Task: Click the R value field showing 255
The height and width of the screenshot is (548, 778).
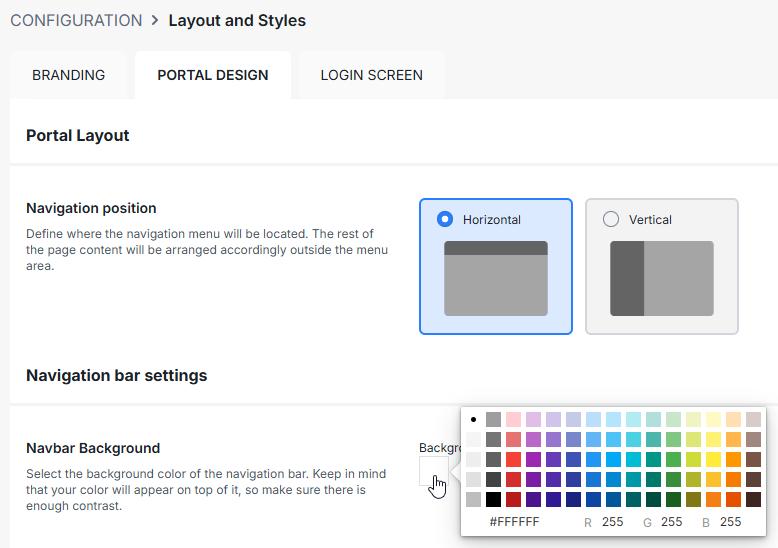Action: [x=613, y=522]
